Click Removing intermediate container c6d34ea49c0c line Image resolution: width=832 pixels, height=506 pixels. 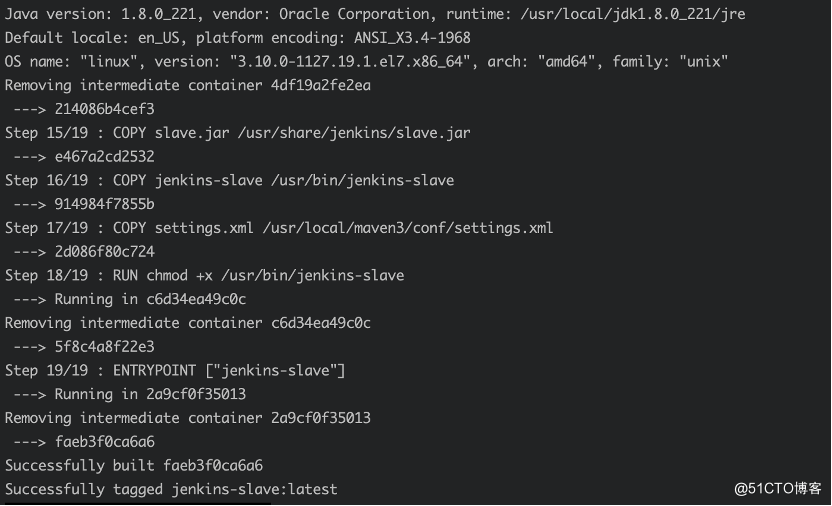click(187, 323)
